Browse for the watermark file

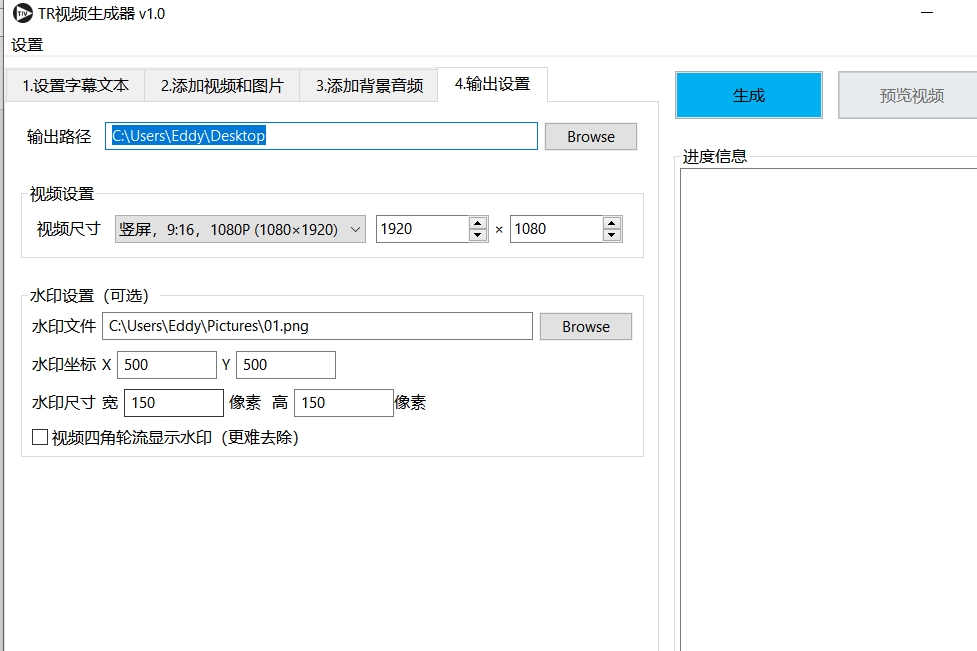pyautogui.click(x=585, y=327)
